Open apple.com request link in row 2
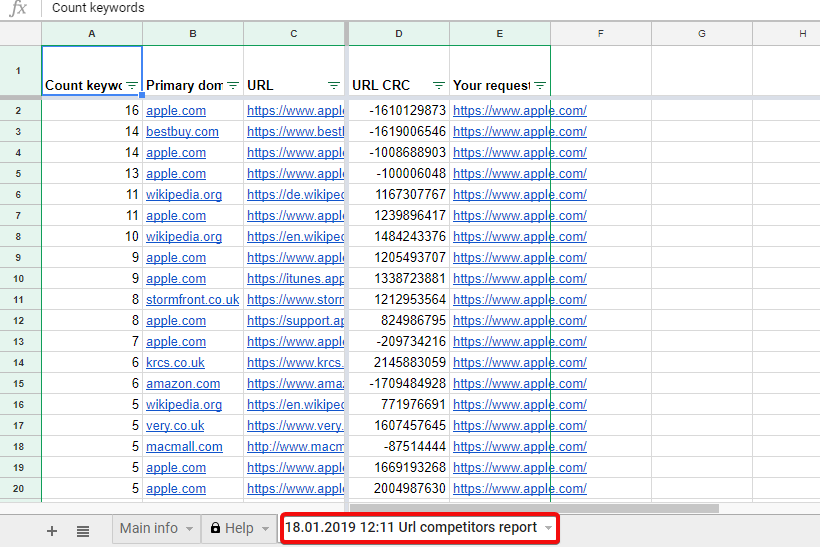 pos(520,110)
